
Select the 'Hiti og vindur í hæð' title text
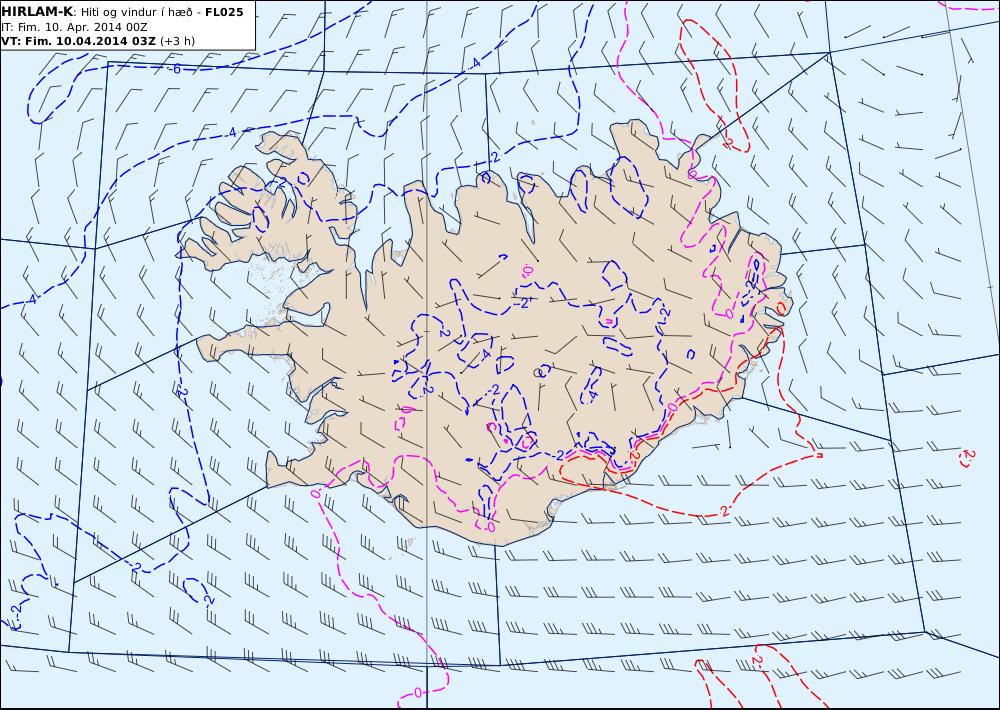tap(138, 12)
